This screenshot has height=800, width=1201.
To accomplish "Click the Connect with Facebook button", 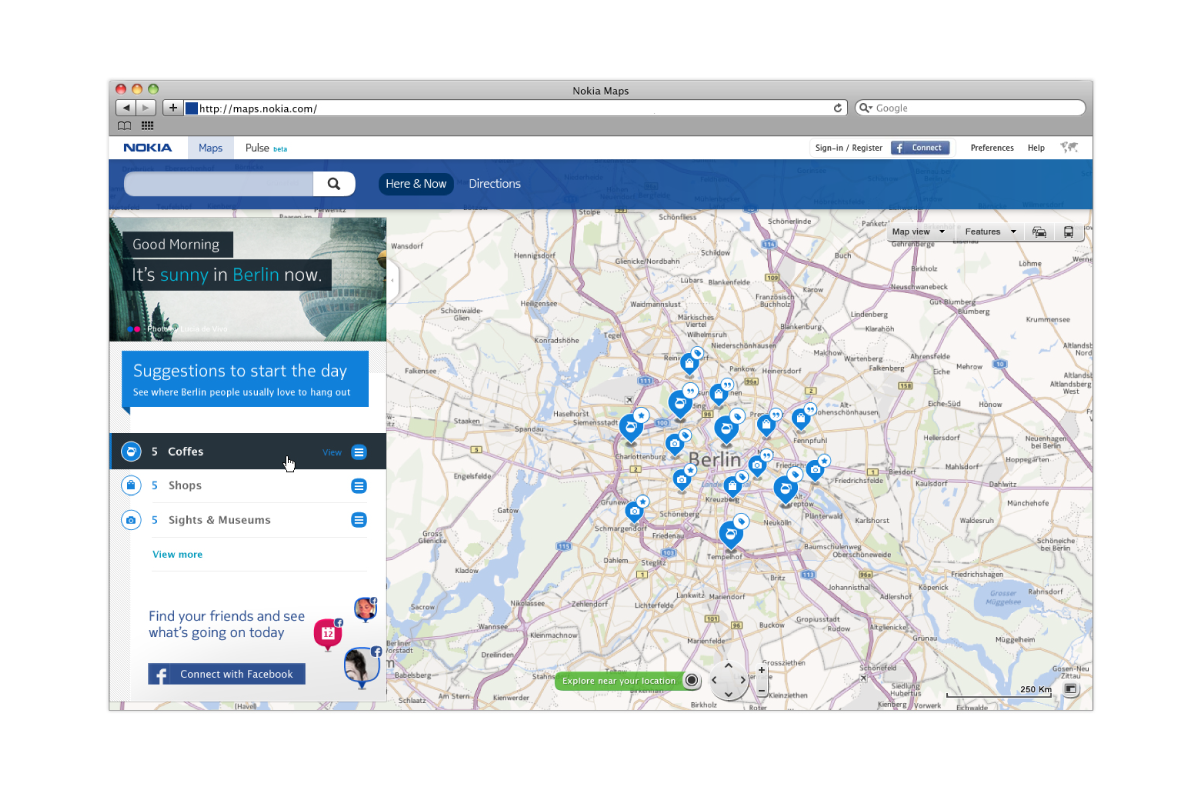I will point(227,674).
